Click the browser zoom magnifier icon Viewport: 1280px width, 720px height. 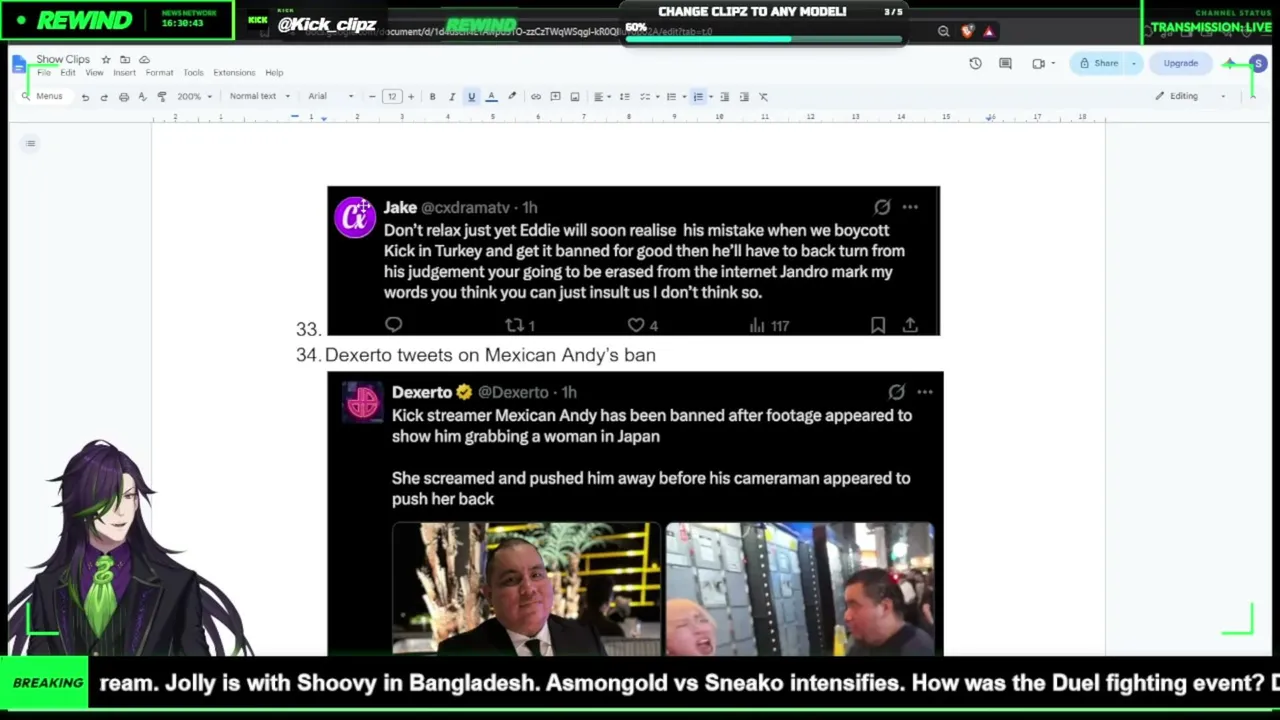[943, 31]
